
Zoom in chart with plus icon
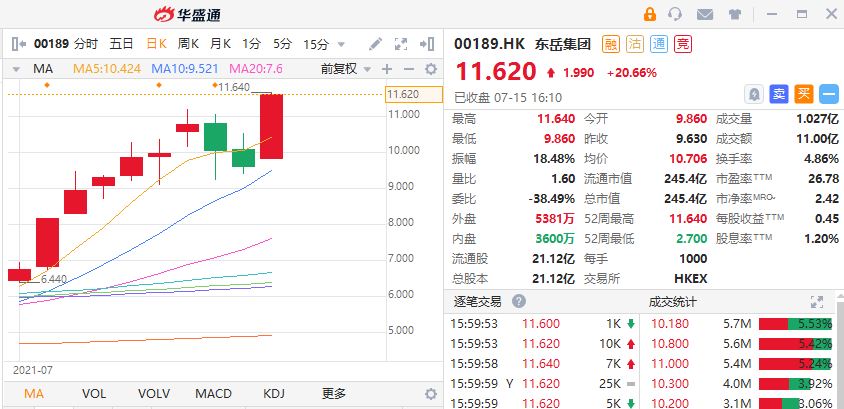pyautogui.click(x=386, y=69)
